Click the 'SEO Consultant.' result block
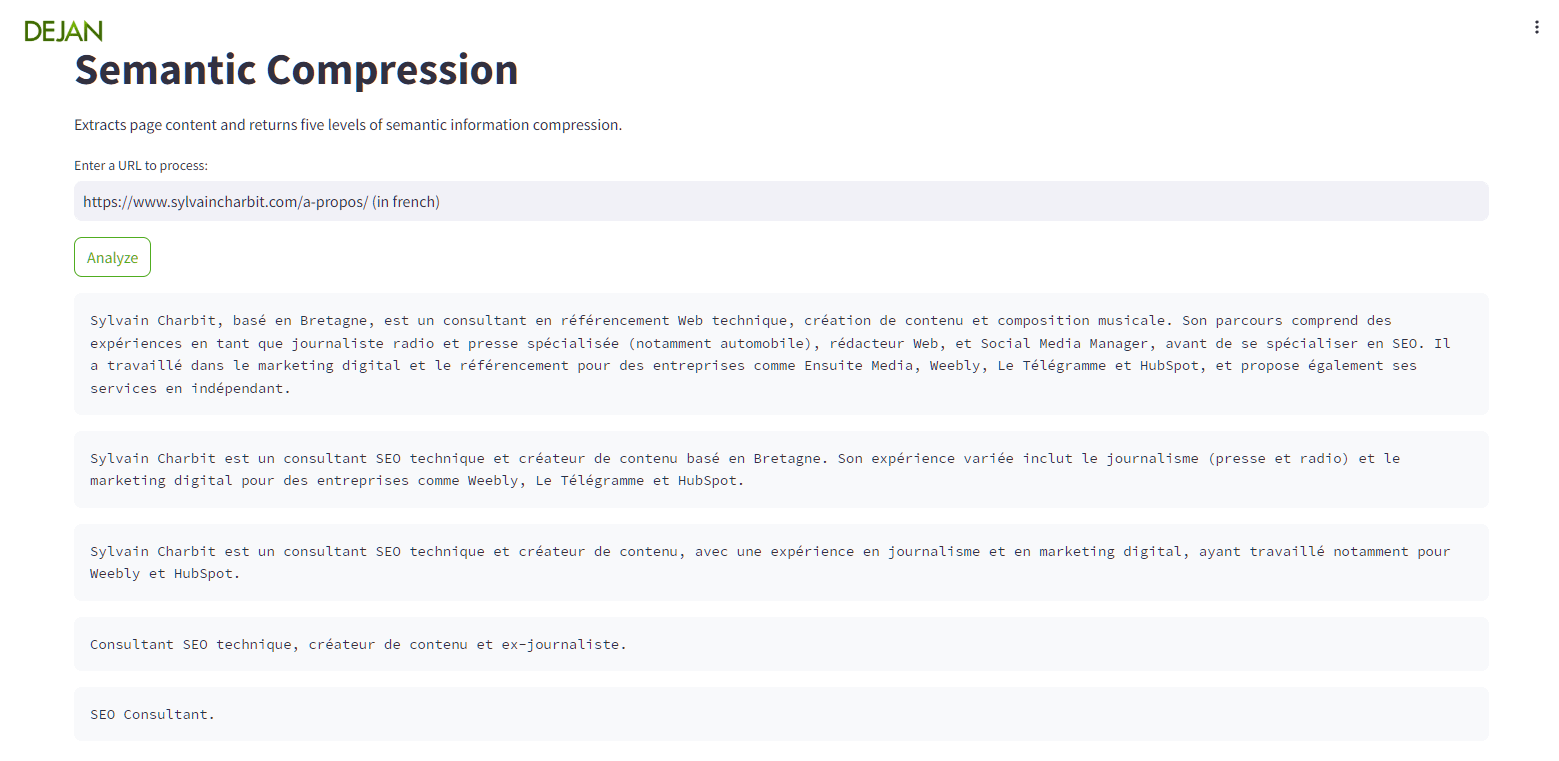Image resolution: width=1559 pixels, height=761 pixels. [781, 714]
